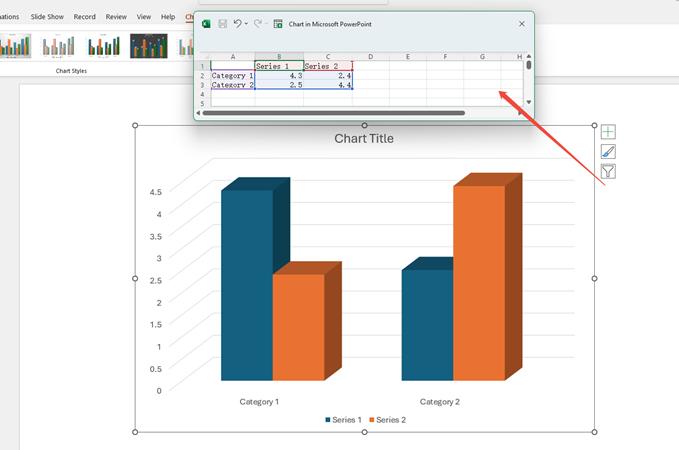Select column D header in the data sheet
Screen dimensions: 679x450
371,57
